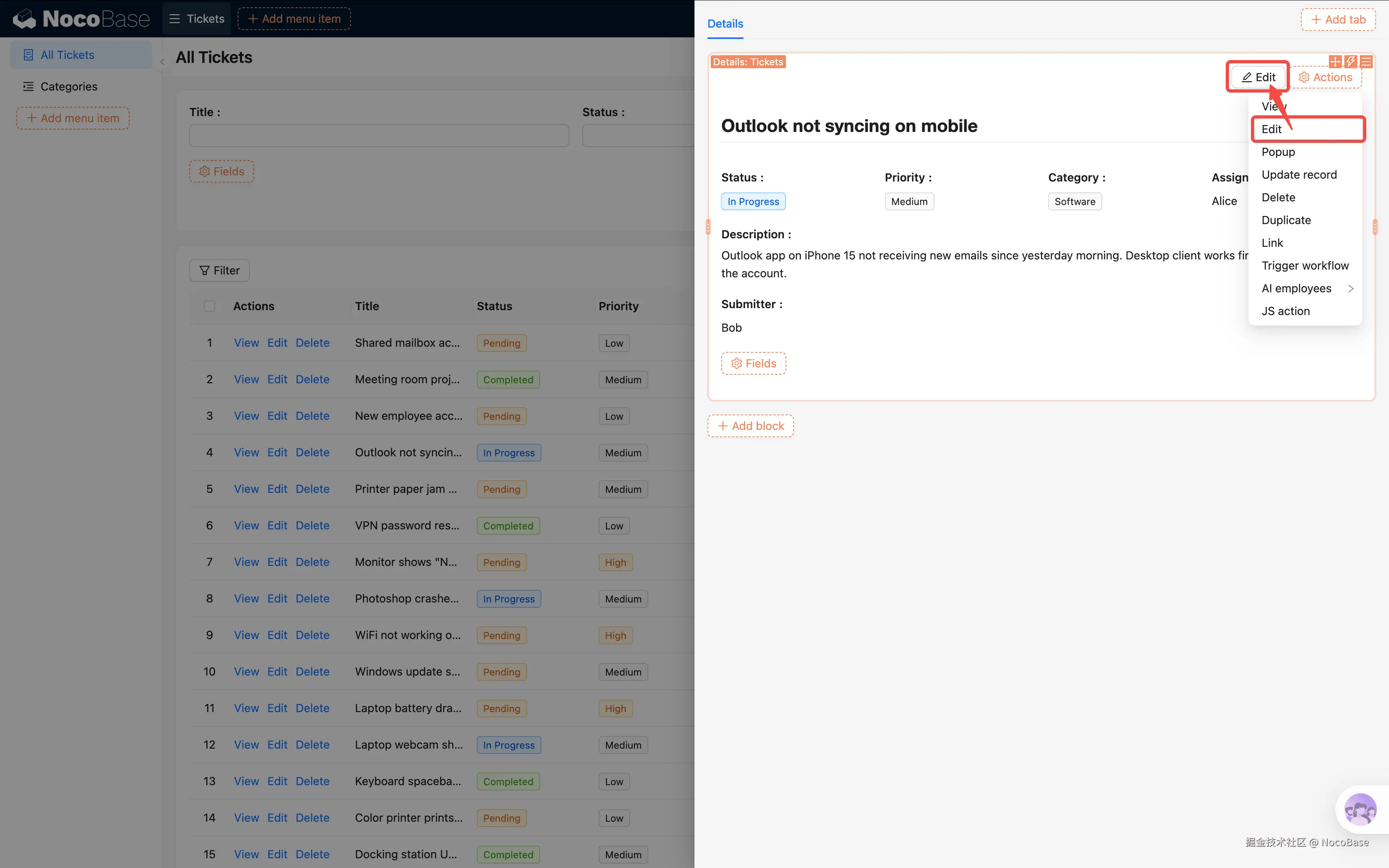Open the Fields dropdown in the Details block
1389x868 pixels.
[753, 363]
